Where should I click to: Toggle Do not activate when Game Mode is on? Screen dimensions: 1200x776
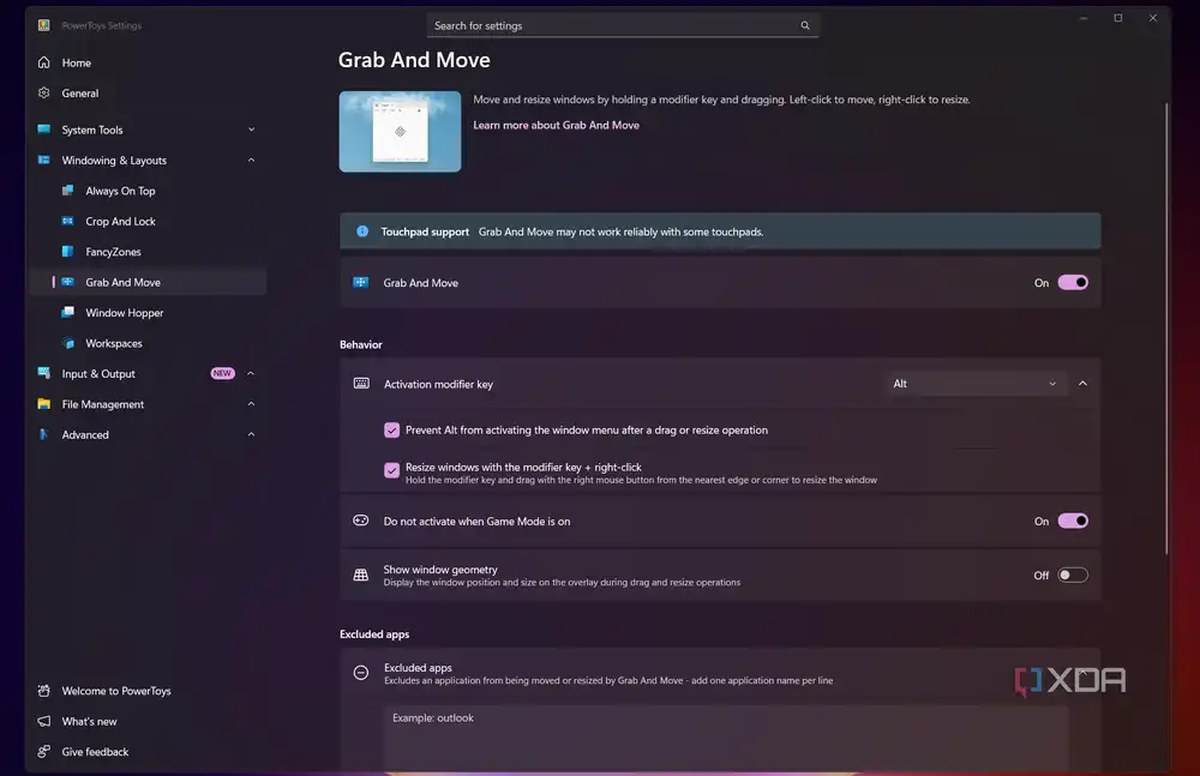(x=1073, y=521)
